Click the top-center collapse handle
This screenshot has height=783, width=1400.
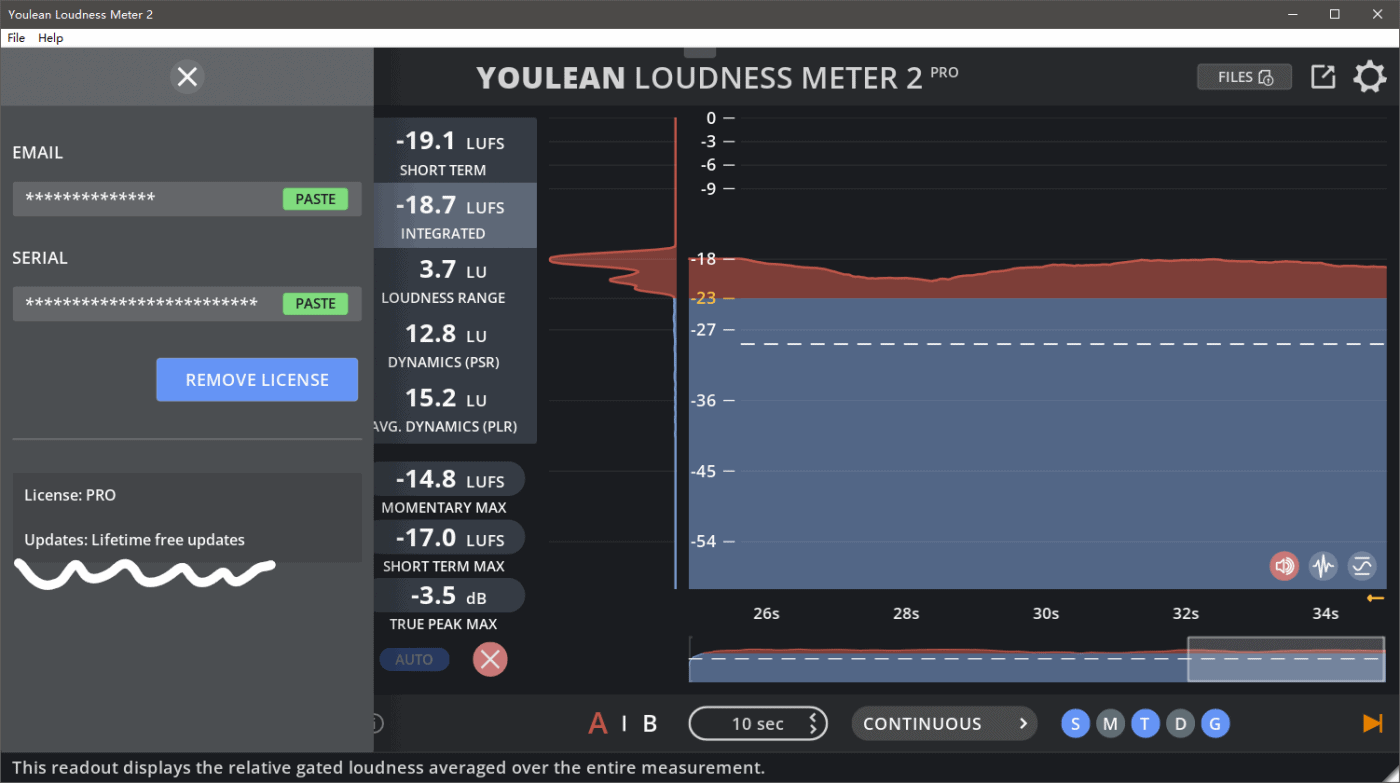700,52
